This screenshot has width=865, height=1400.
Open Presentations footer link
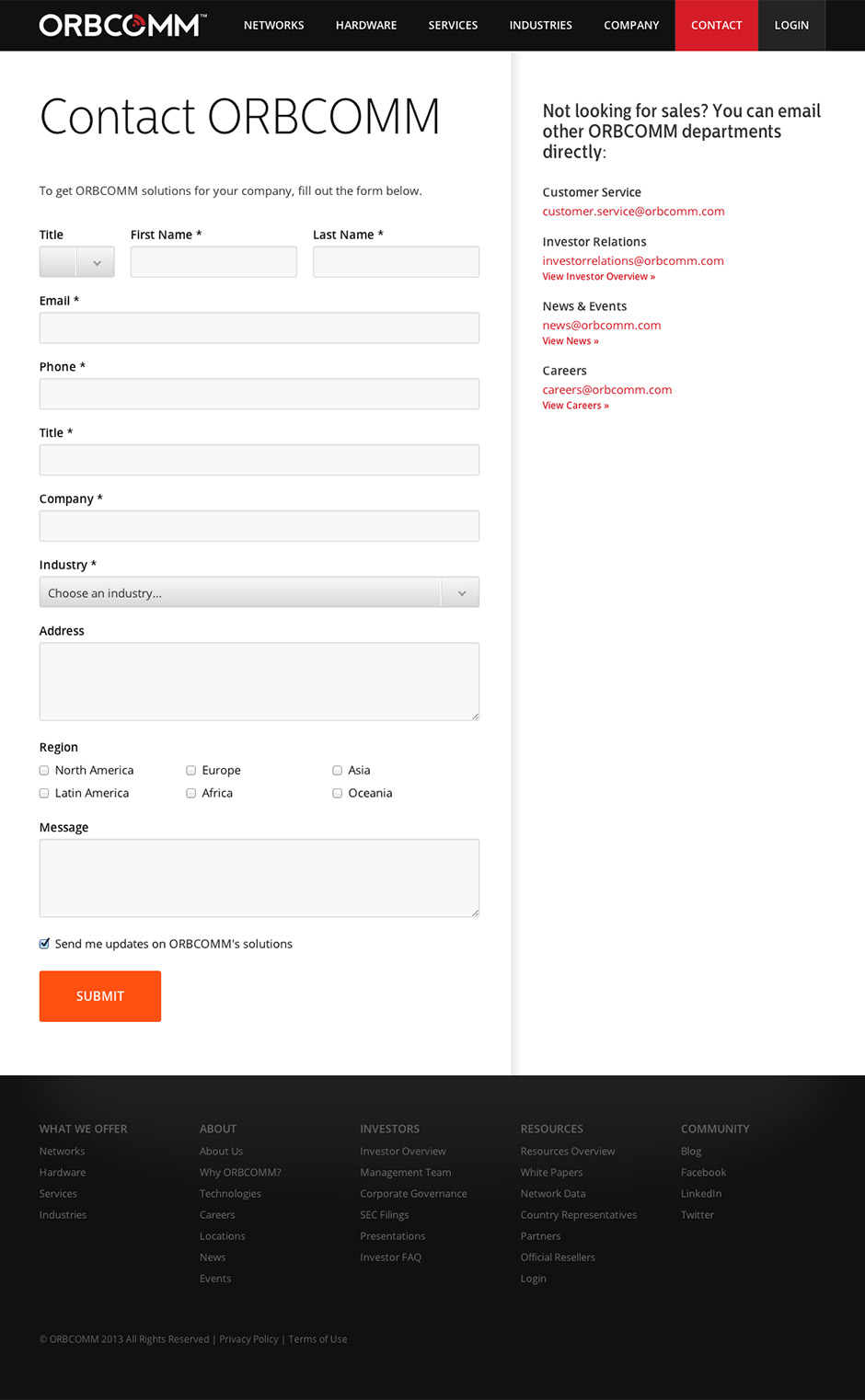coord(393,1236)
